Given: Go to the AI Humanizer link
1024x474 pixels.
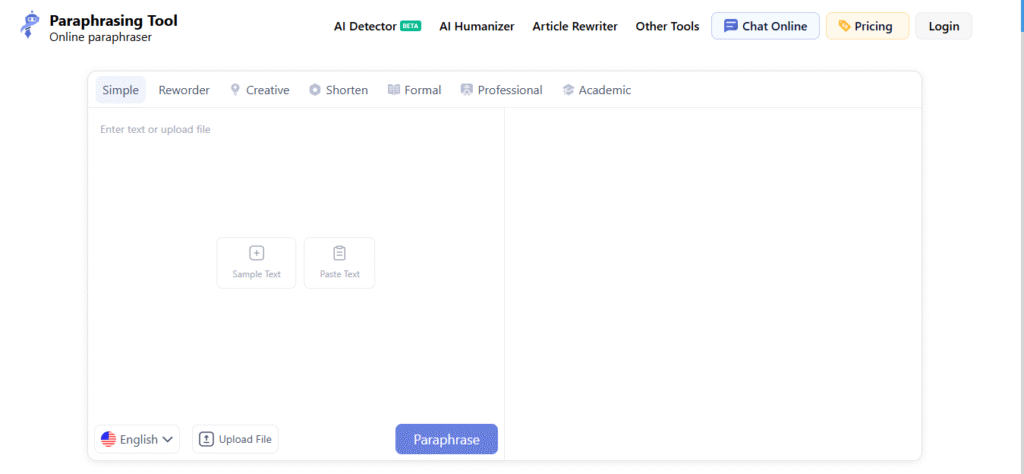Looking at the screenshot, I should pyautogui.click(x=476, y=26).
